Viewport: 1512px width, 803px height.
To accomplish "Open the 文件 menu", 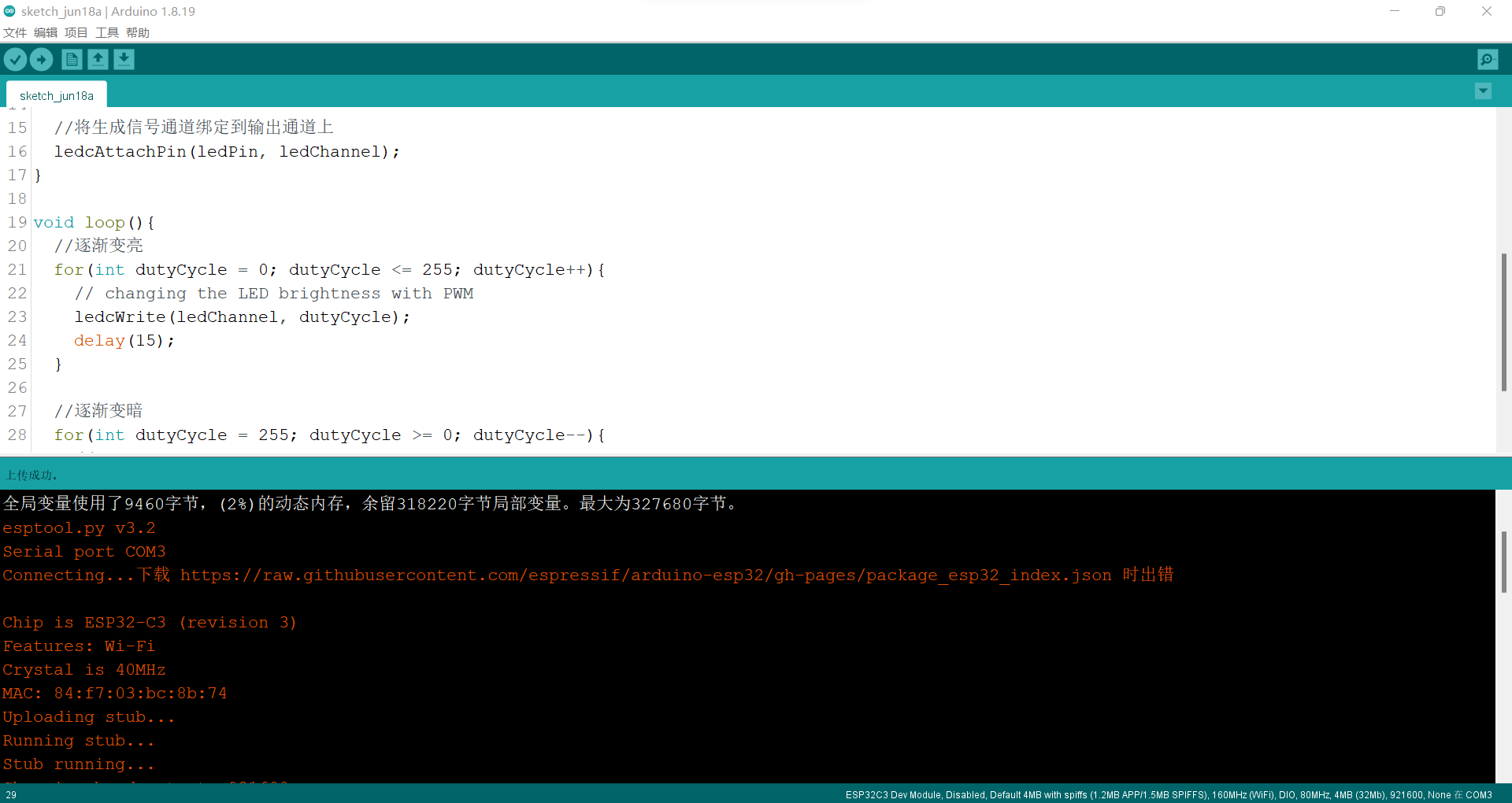I will [15, 32].
